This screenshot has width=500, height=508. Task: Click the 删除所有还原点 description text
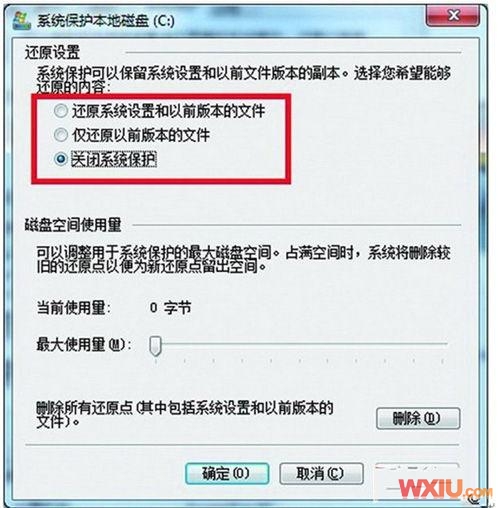pyautogui.click(x=185, y=415)
